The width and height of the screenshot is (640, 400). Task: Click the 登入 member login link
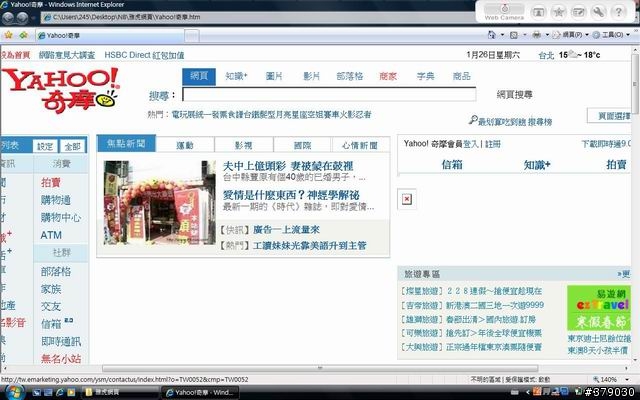[x=471, y=144]
